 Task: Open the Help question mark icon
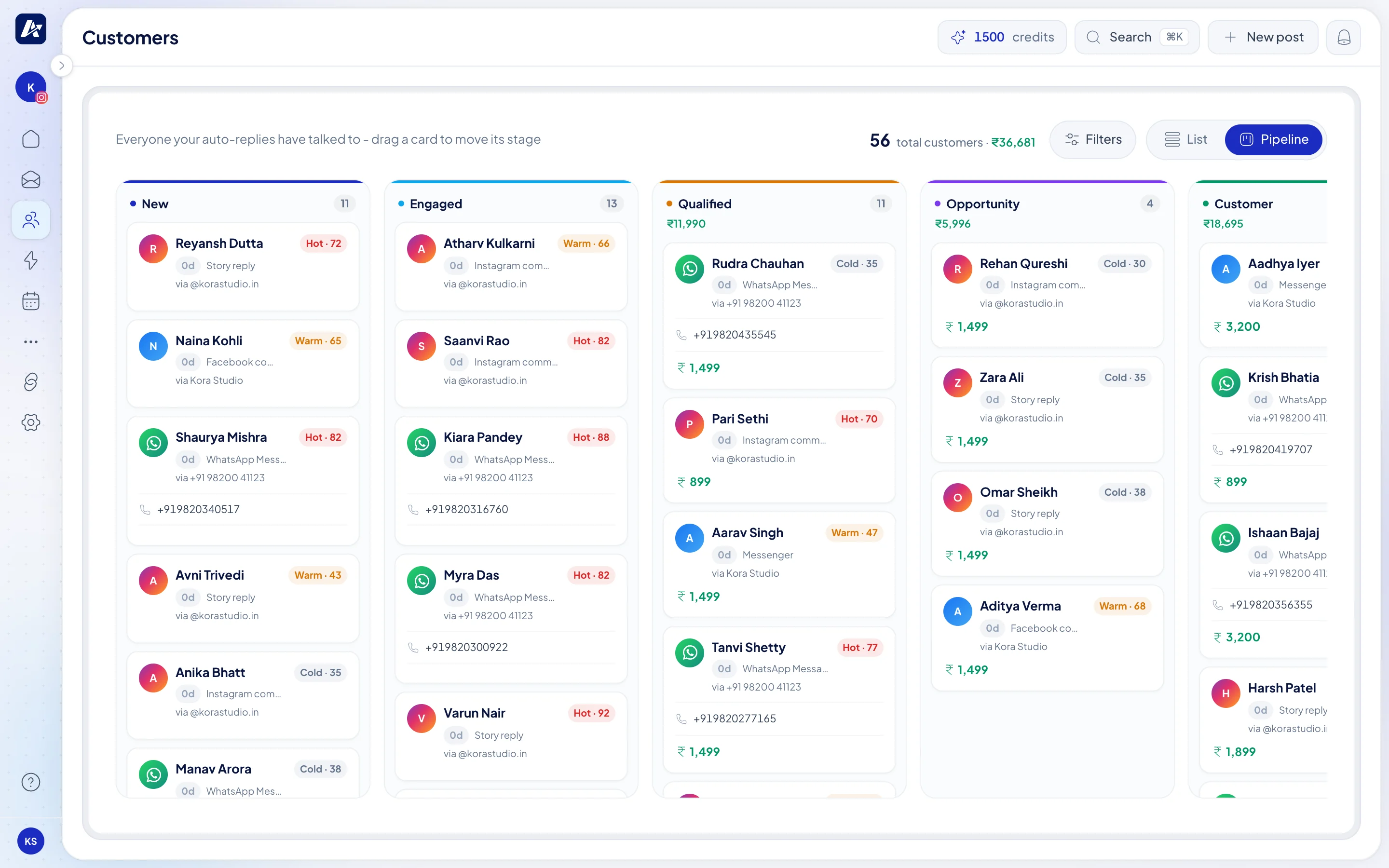point(30,782)
